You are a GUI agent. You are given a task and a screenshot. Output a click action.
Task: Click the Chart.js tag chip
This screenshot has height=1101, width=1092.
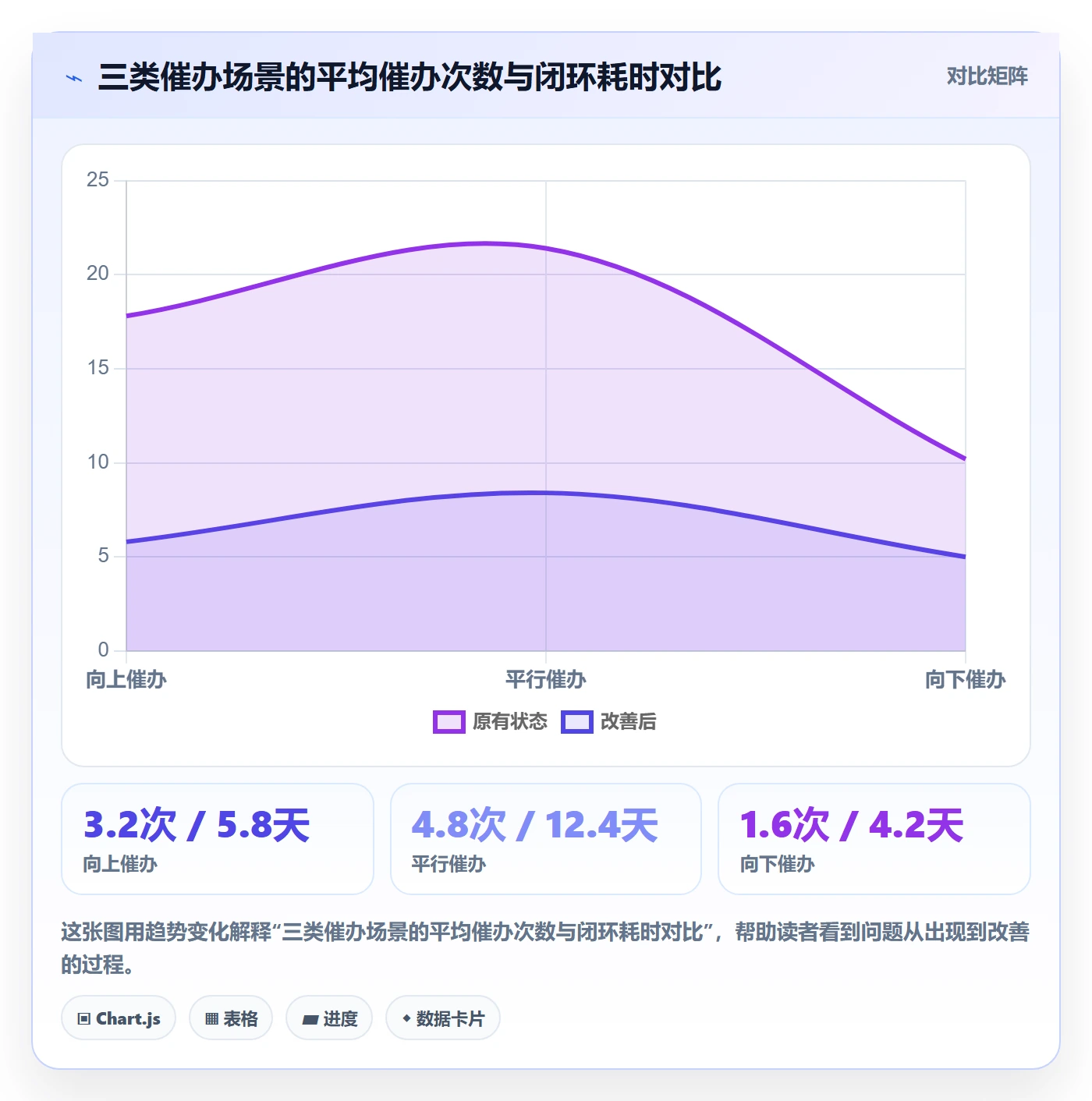coord(119,1018)
